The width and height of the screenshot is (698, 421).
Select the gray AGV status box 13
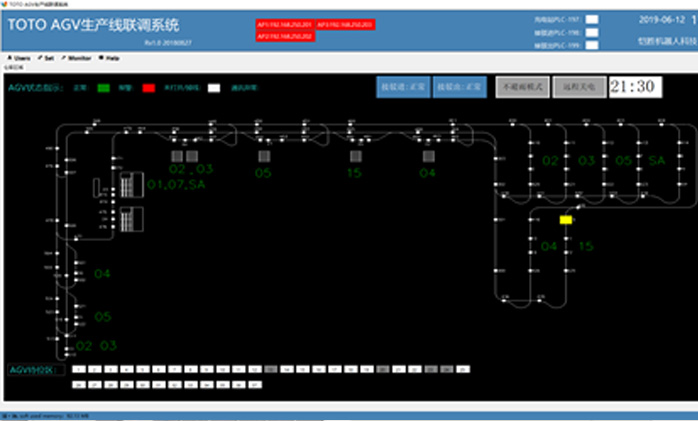[271, 369]
